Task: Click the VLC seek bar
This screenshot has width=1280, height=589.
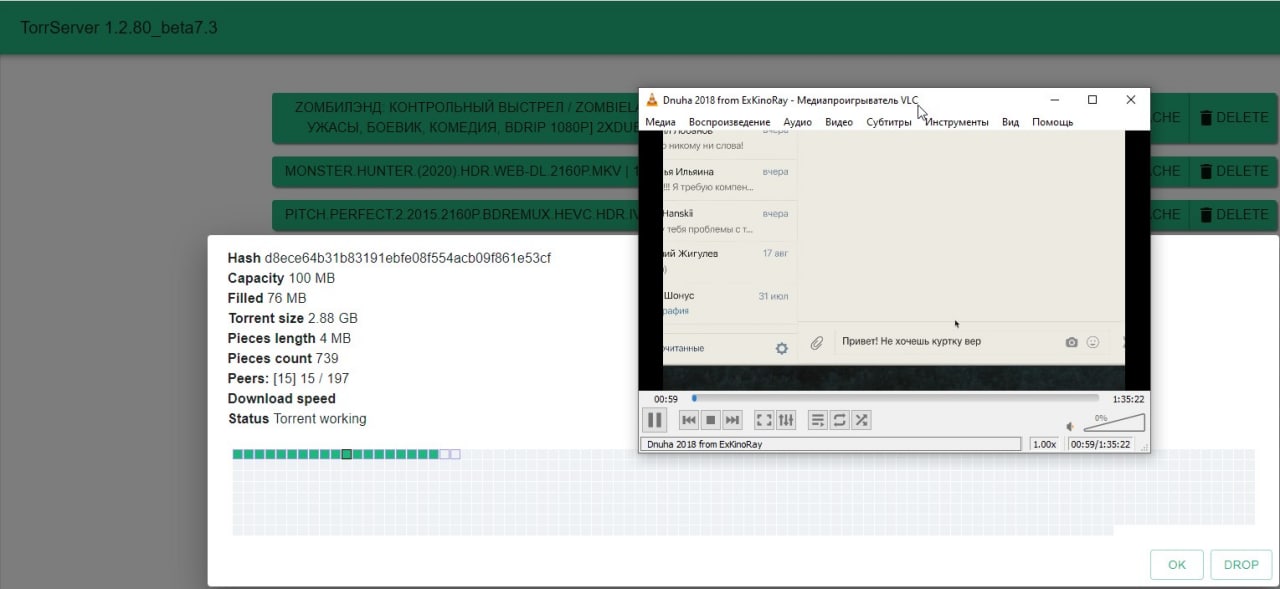Action: point(894,398)
